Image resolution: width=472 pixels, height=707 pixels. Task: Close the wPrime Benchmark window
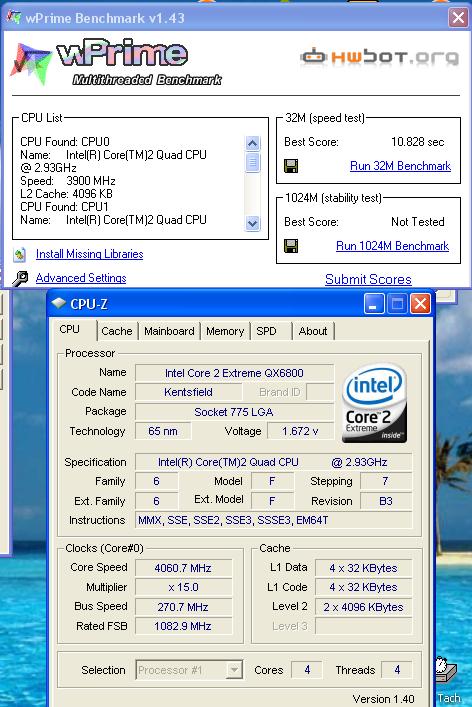pyautogui.click(x=458, y=18)
